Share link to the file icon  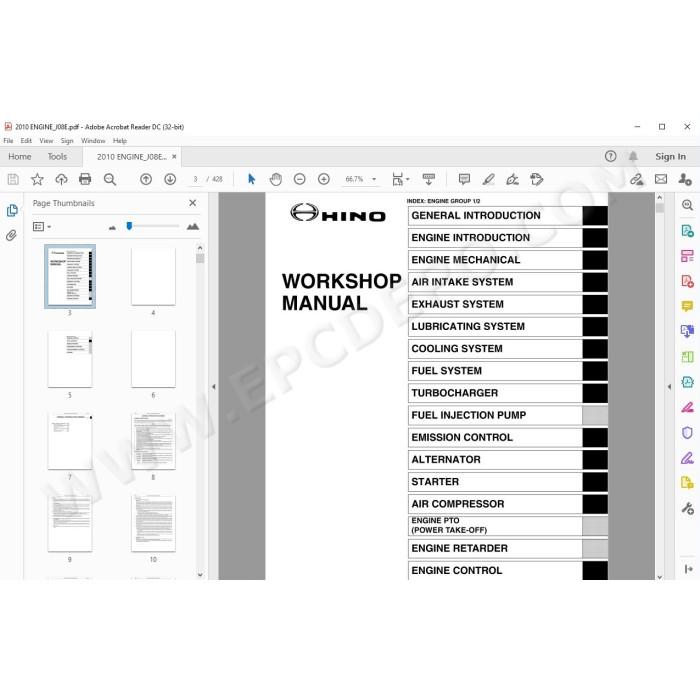637,179
